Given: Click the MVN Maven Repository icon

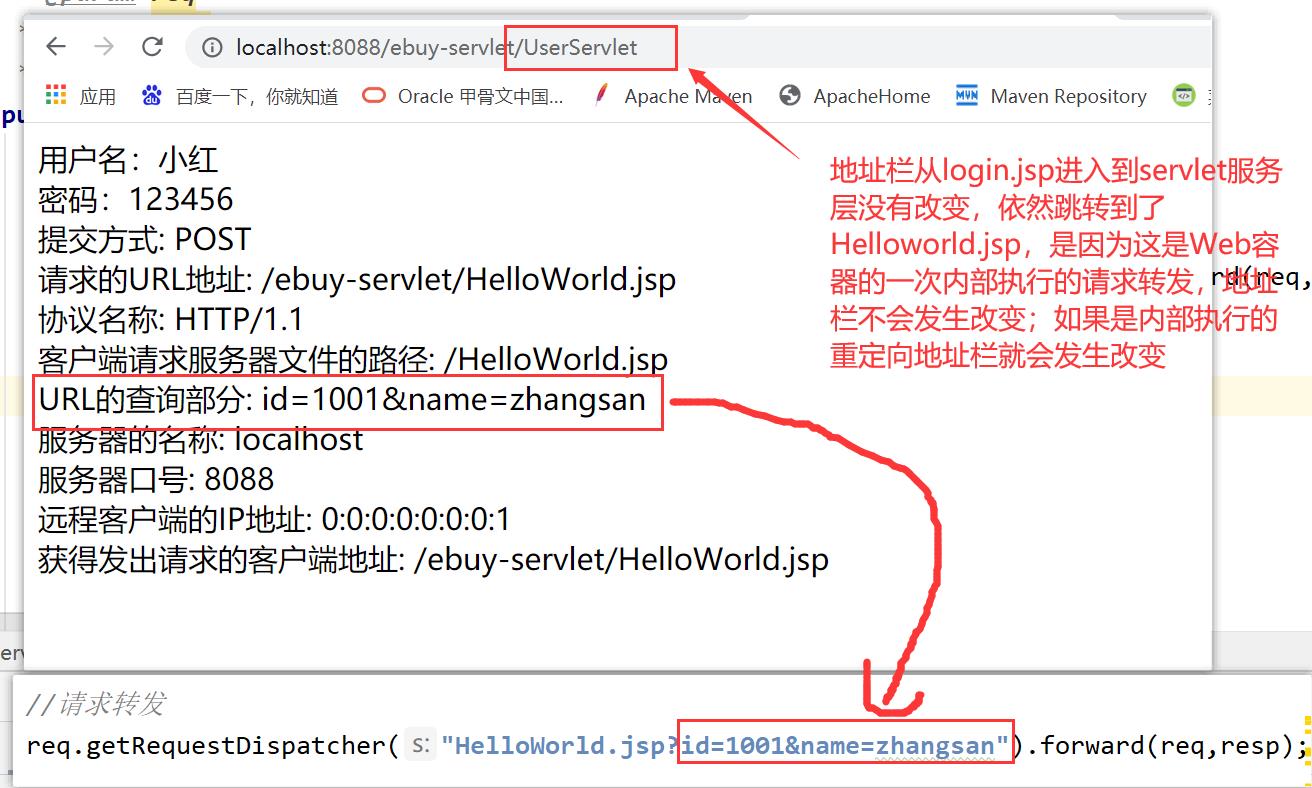Looking at the screenshot, I should coord(967,96).
